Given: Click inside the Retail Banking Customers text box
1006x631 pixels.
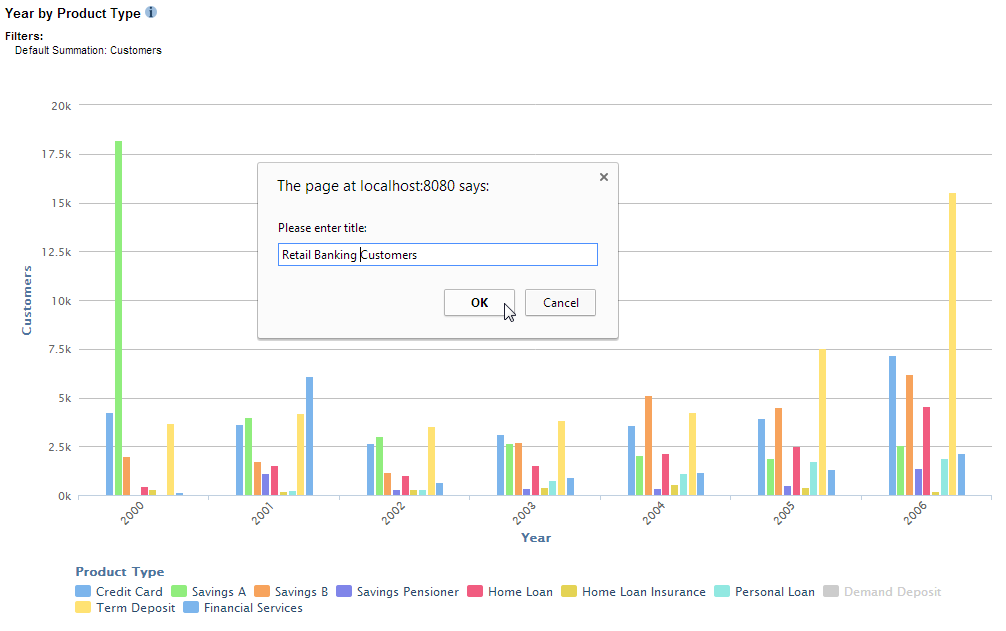Looking at the screenshot, I should click(x=437, y=254).
